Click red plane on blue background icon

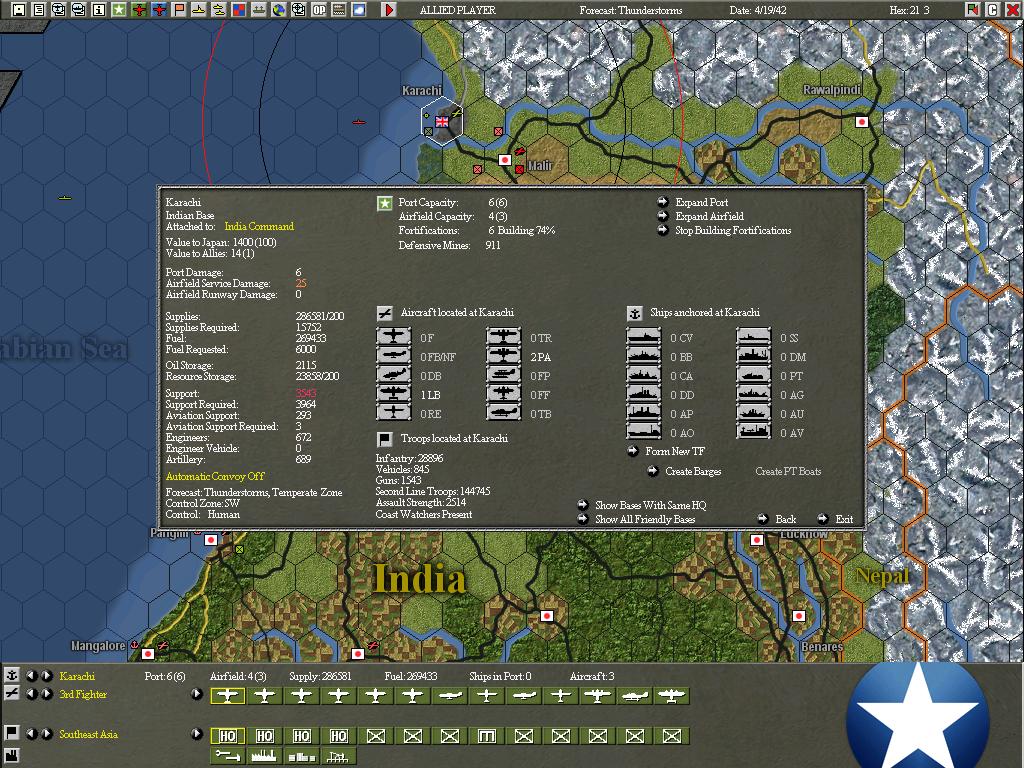coord(159,9)
